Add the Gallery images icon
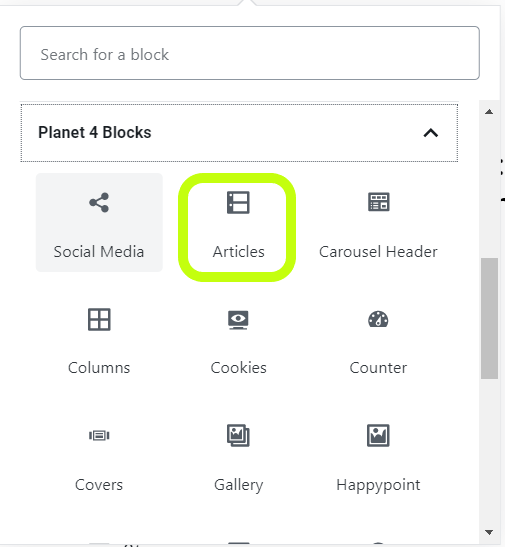Image resolution: width=505 pixels, height=547 pixels. click(238, 435)
